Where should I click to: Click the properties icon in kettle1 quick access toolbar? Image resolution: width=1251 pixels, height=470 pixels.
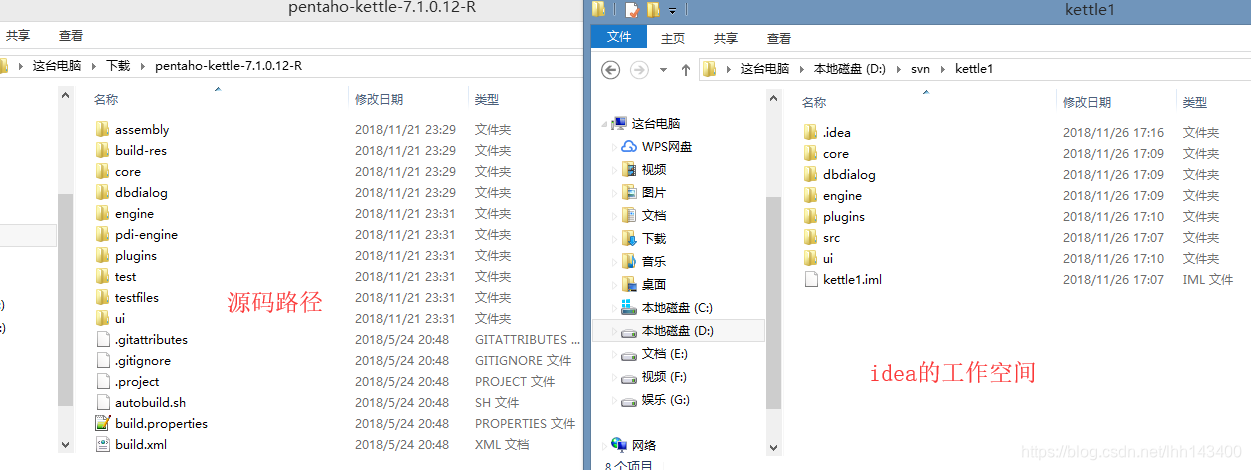click(632, 10)
